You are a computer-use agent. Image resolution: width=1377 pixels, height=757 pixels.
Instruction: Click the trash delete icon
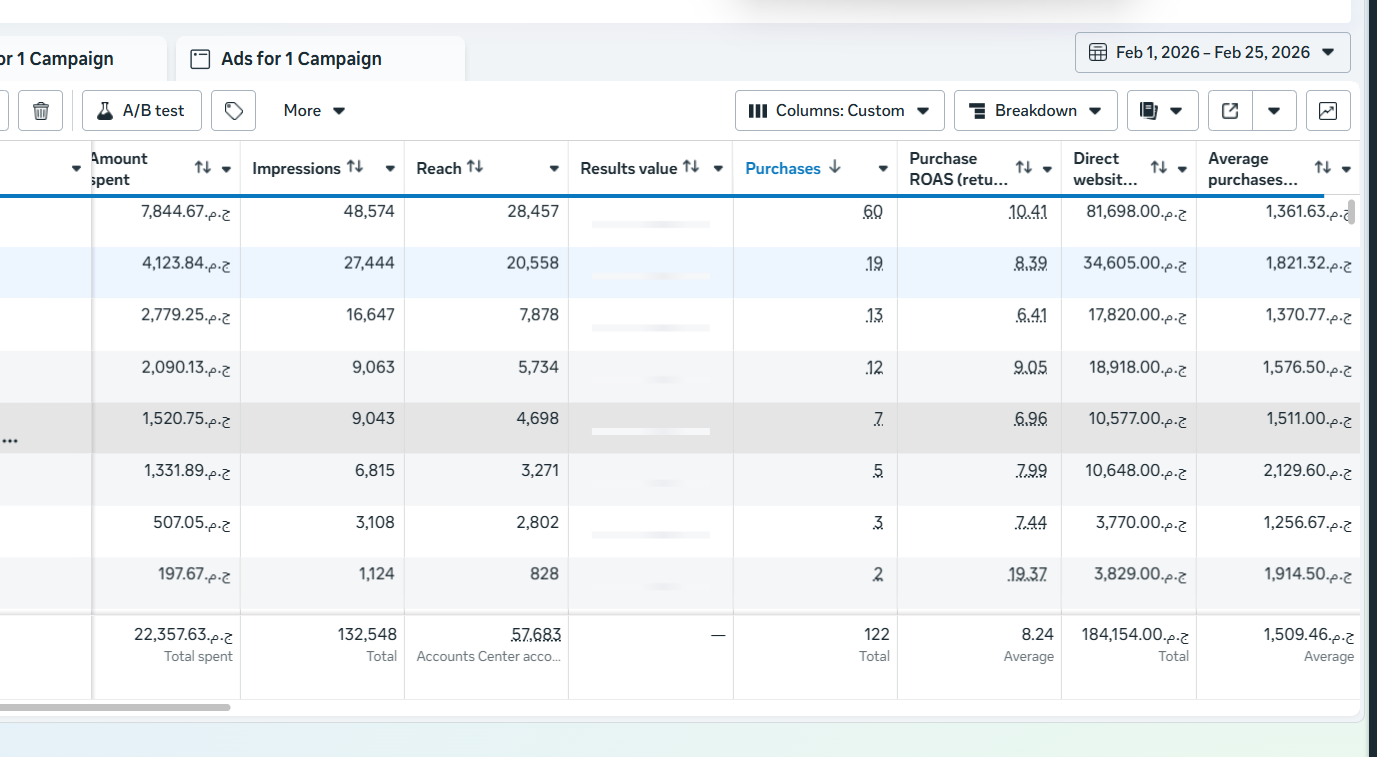pyautogui.click(x=41, y=111)
